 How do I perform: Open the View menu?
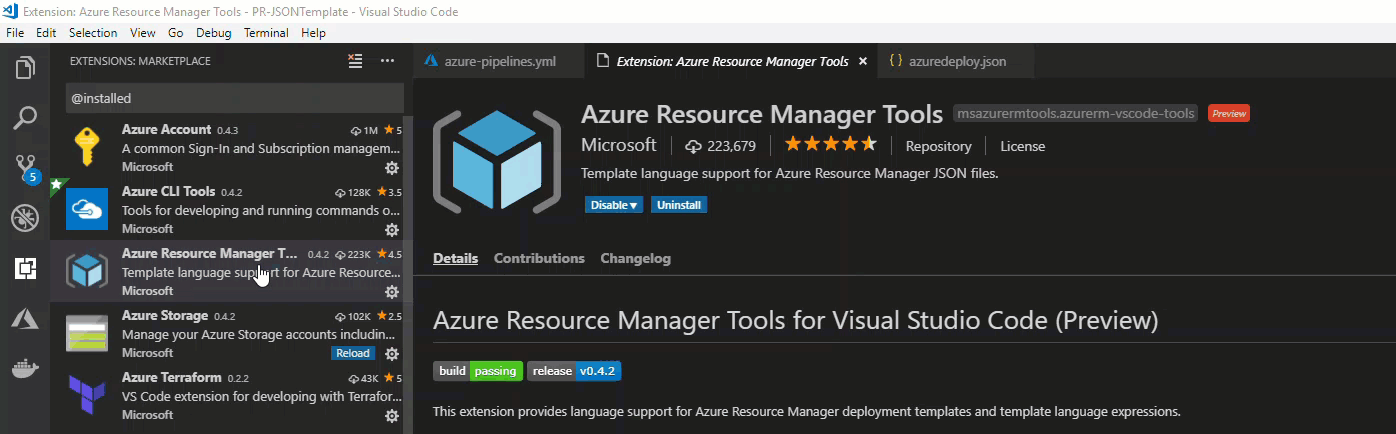[x=143, y=33]
